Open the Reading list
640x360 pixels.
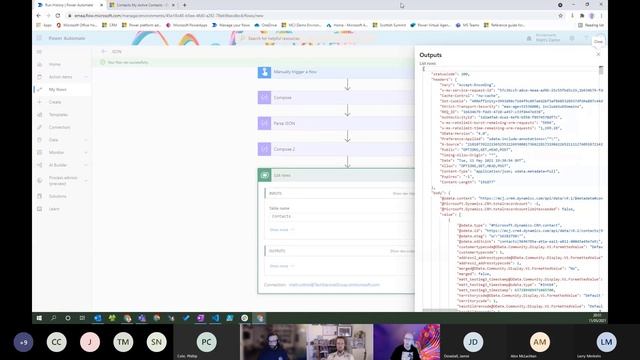[591, 25]
